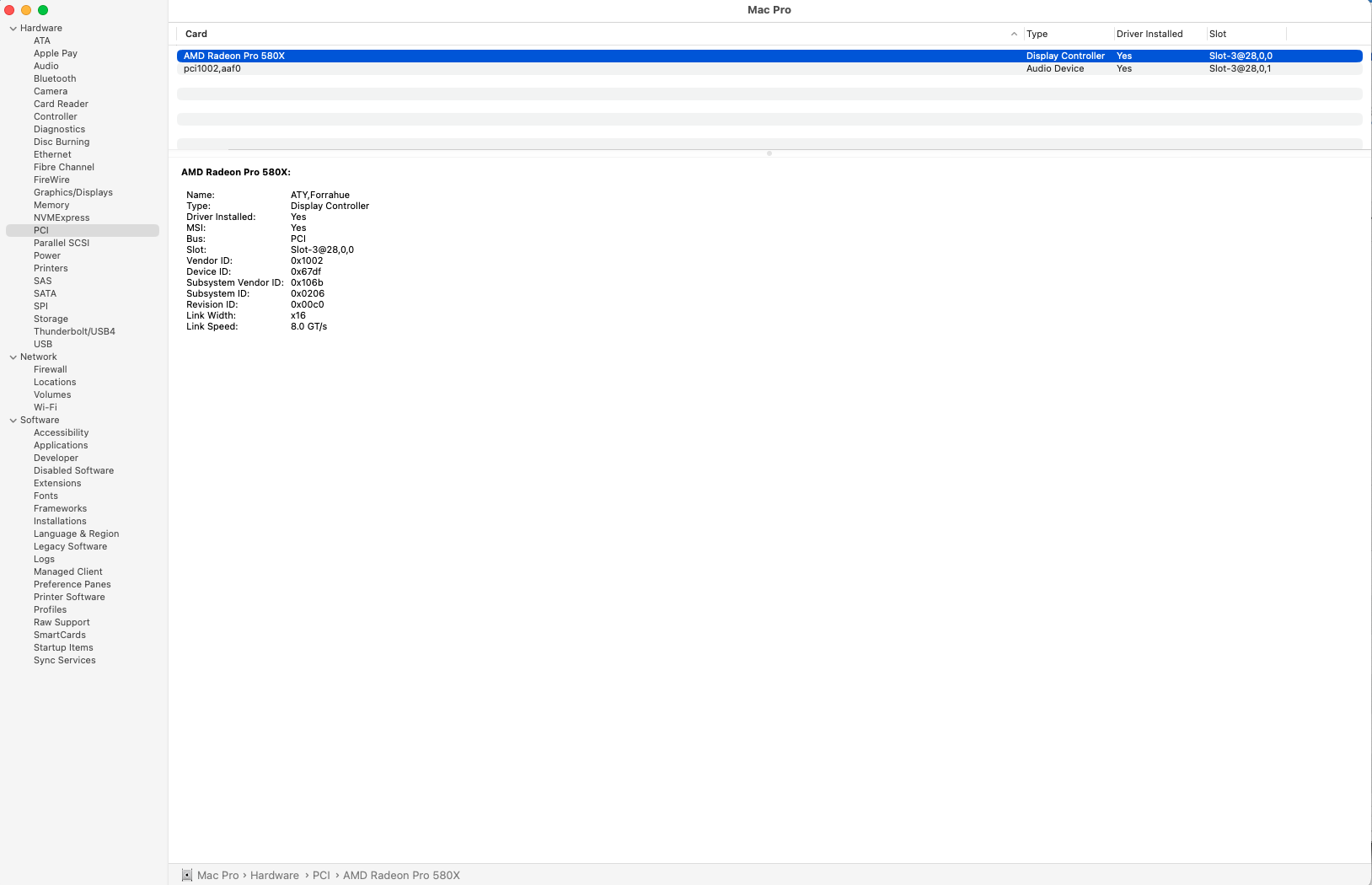Open ATA in the sidebar
This screenshot has height=885, width=1372.
point(42,41)
